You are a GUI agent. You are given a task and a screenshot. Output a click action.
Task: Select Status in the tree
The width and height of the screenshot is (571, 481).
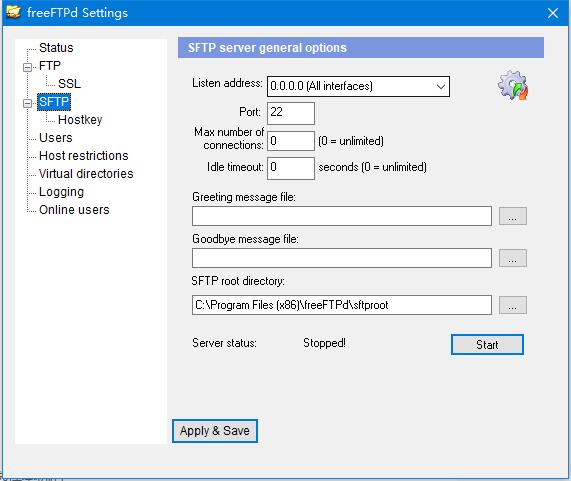56,48
